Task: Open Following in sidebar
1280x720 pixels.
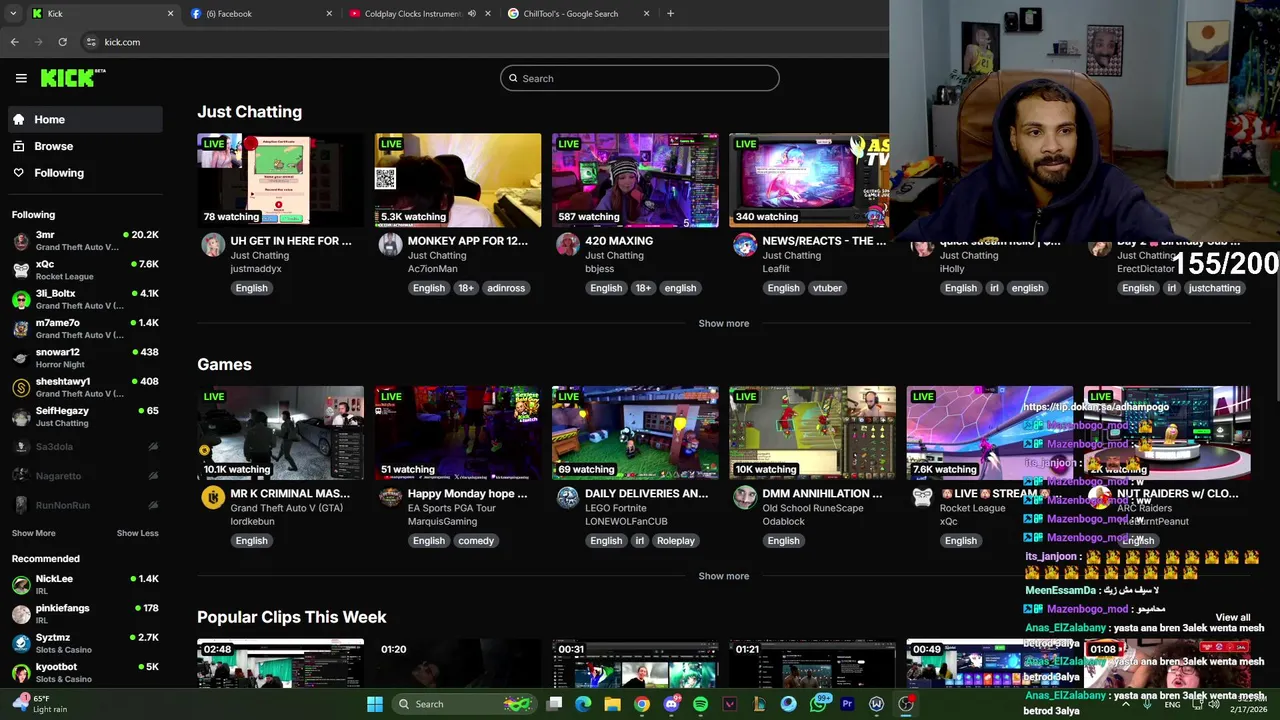Action: (x=86, y=173)
